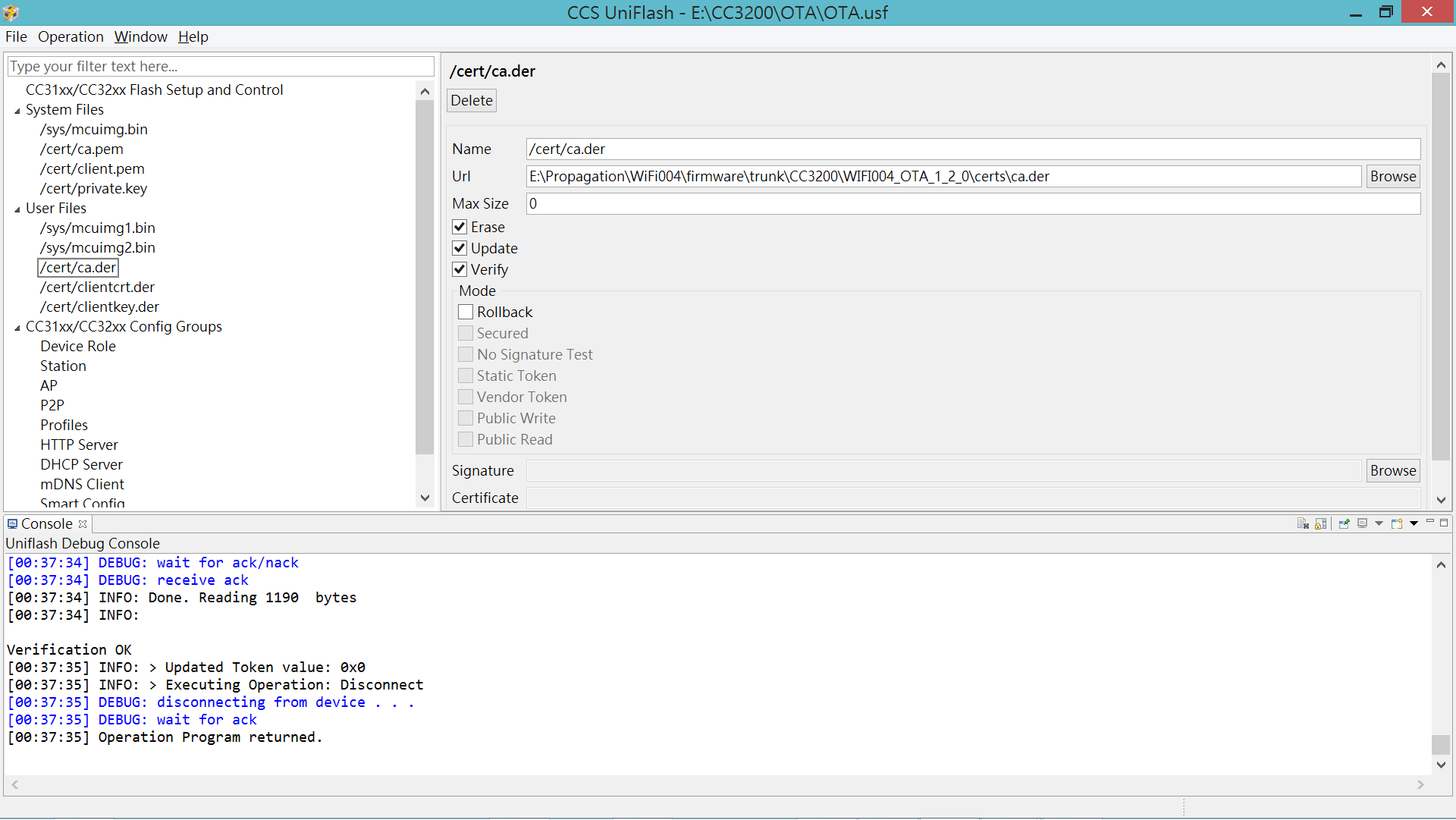Click console horizontal scroll left arrow

click(x=14, y=785)
